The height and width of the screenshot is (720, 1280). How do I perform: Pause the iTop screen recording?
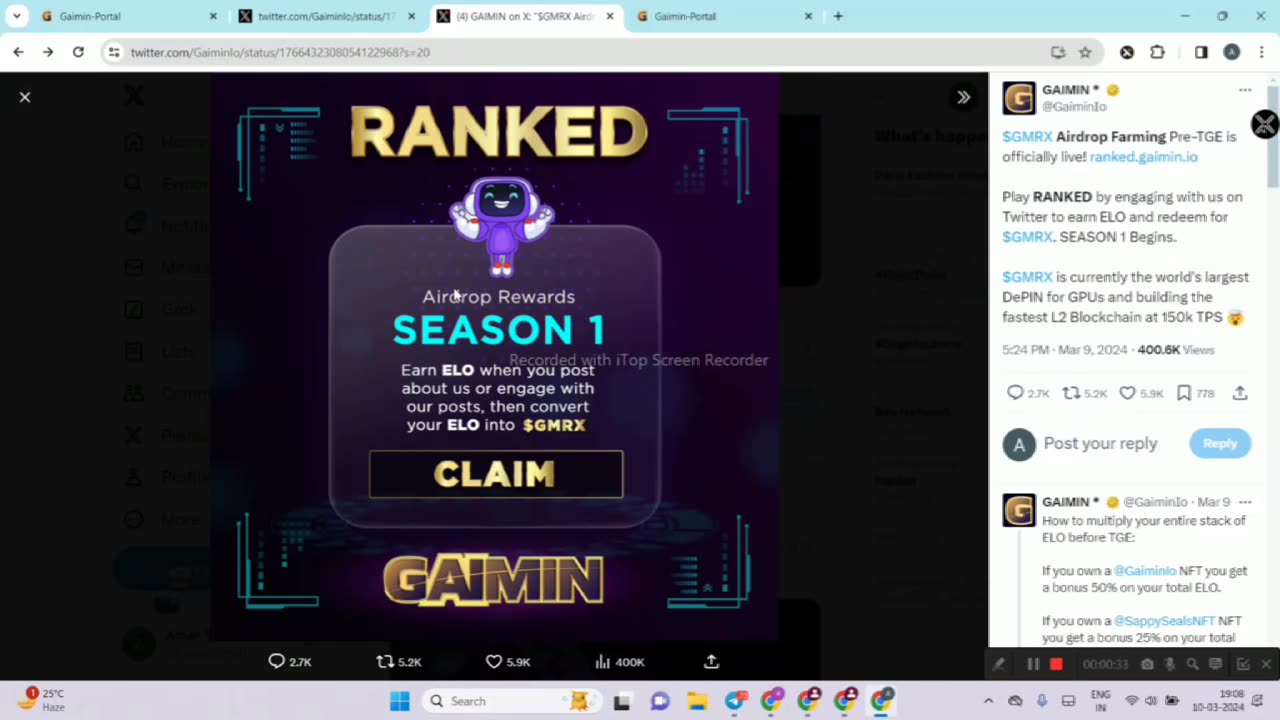1033,664
